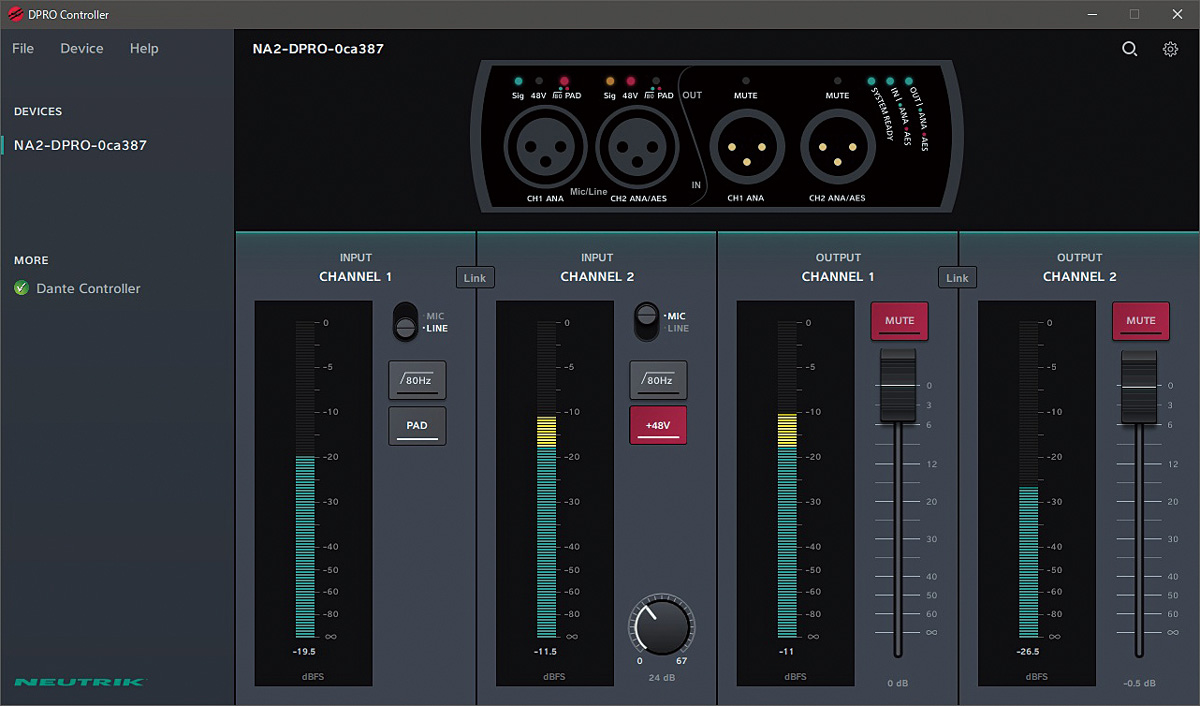Click the 0 dB fader value on Output Channel 1
Screen dimensions: 1200x706
click(x=898, y=683)
